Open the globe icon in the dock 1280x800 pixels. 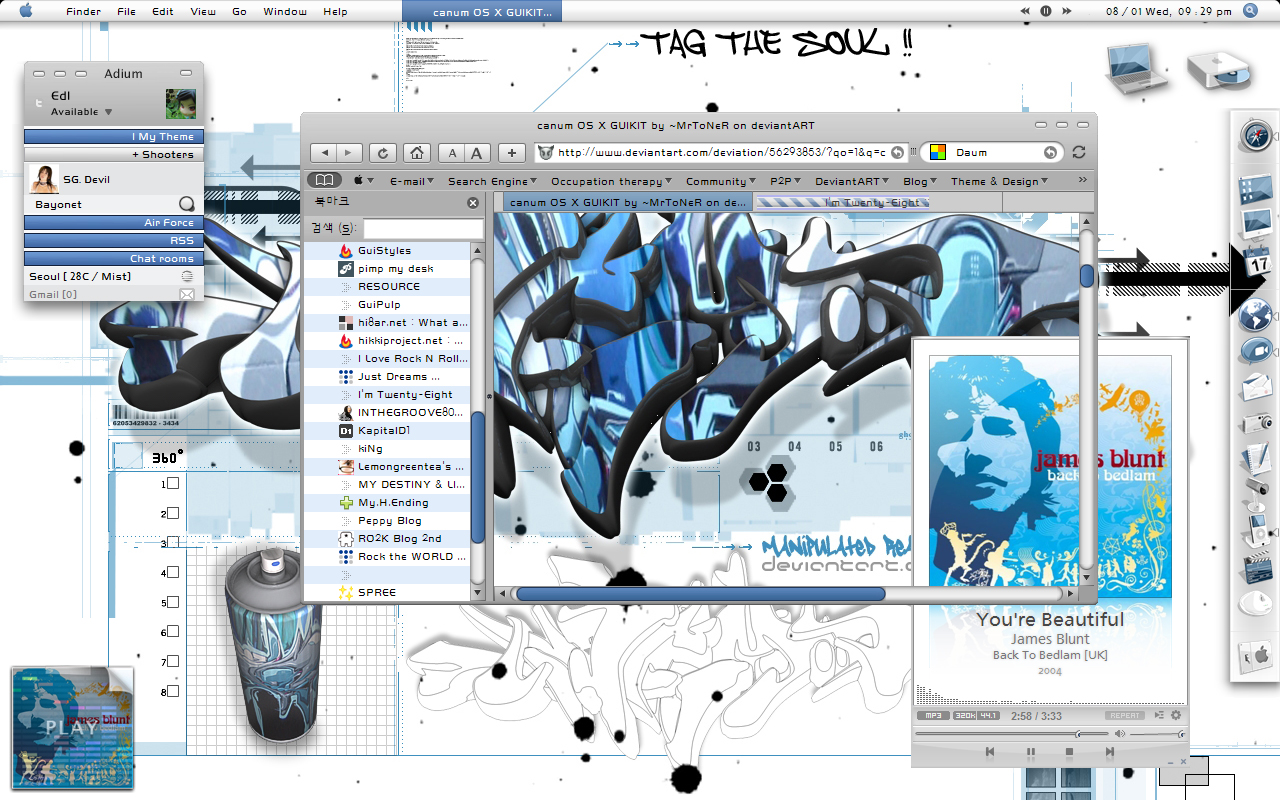pos(1256,315)
